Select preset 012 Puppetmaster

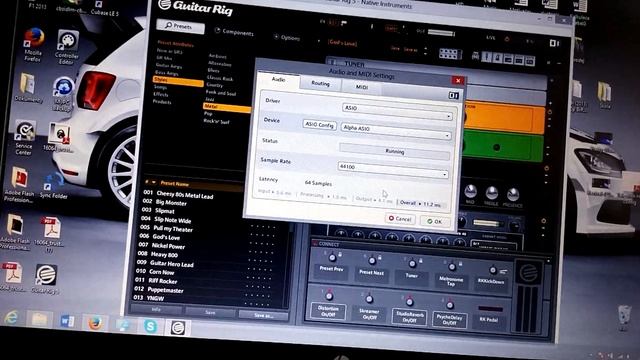coord(160,289)
